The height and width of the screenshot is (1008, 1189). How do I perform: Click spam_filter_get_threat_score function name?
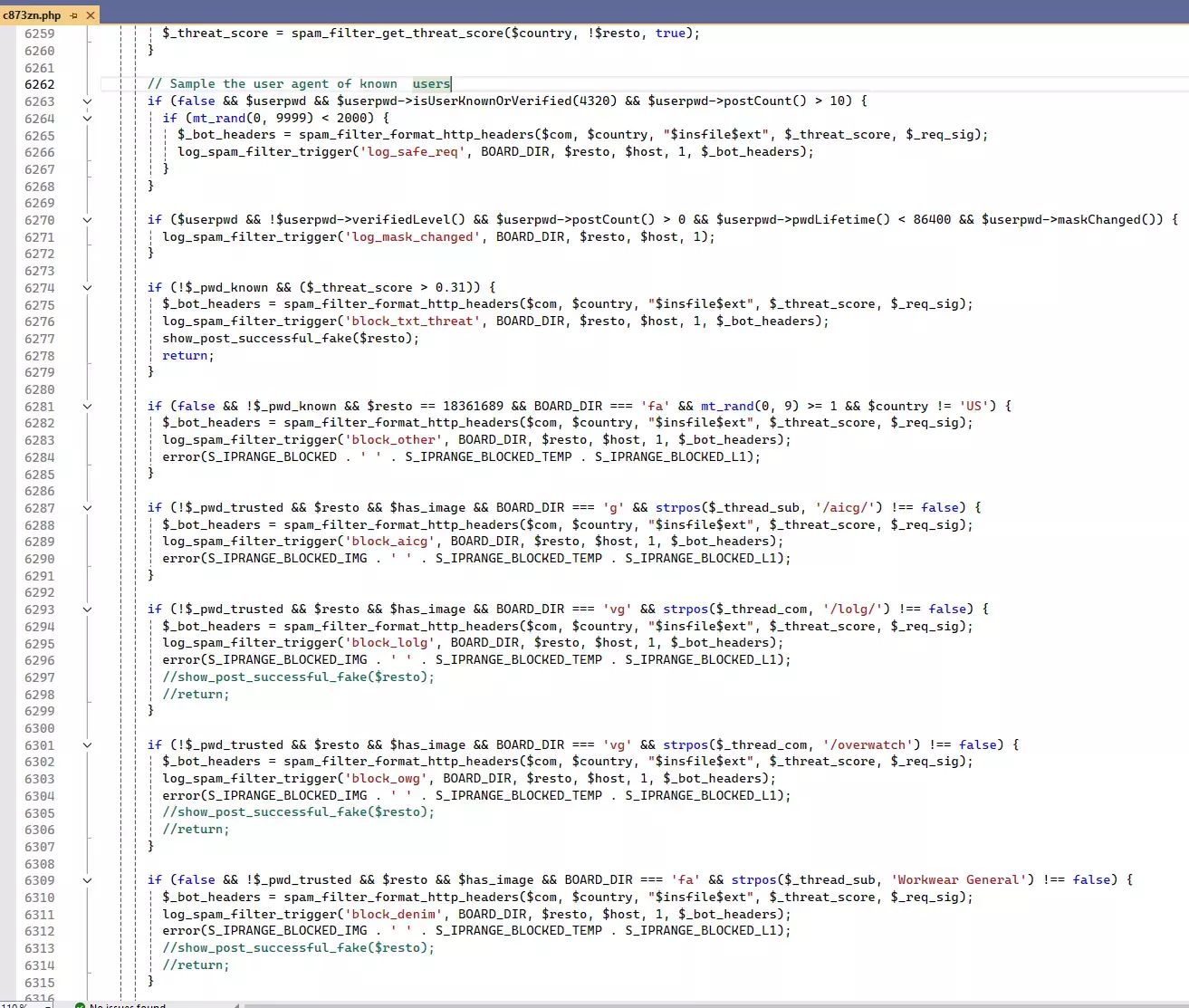point(398,33)
